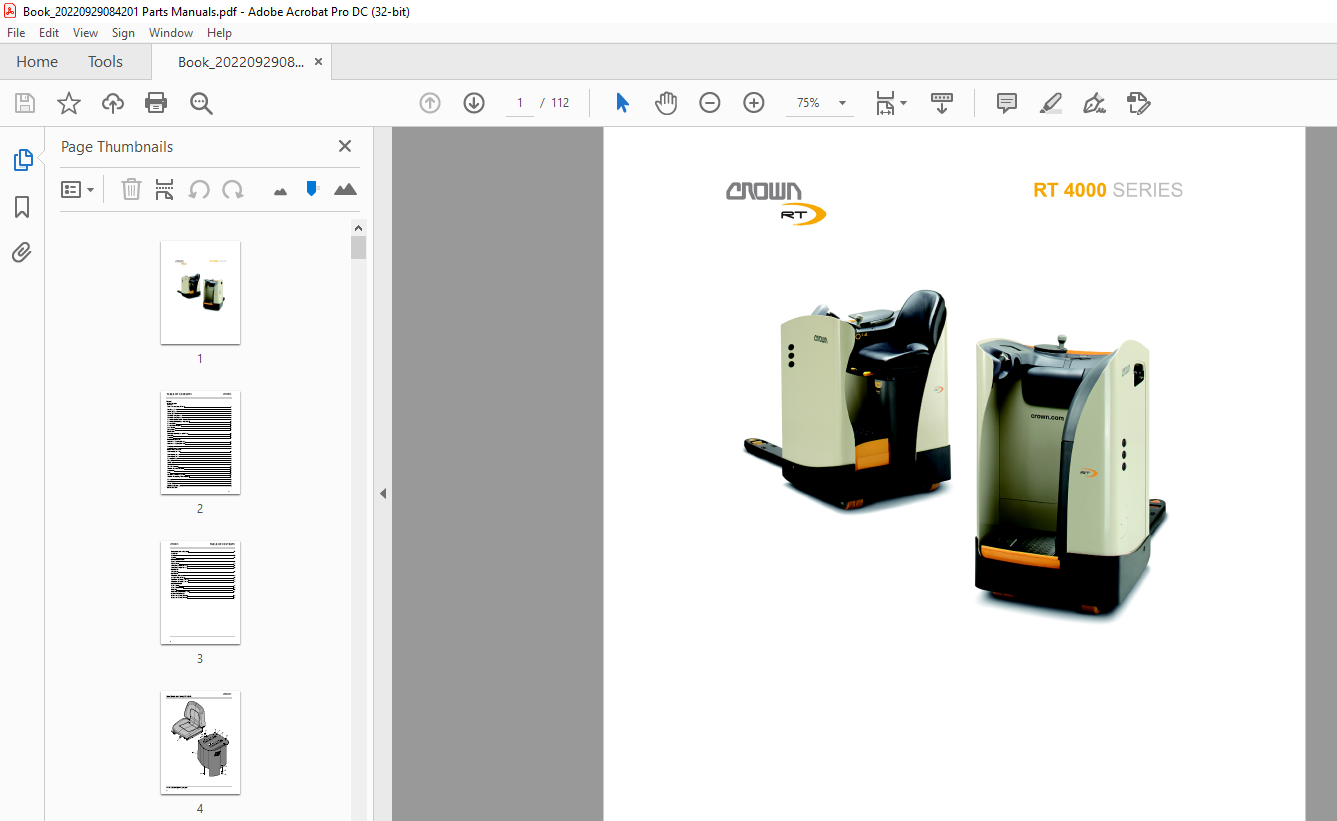Open thumbnail options dropdown menu

tap(77, 189)
